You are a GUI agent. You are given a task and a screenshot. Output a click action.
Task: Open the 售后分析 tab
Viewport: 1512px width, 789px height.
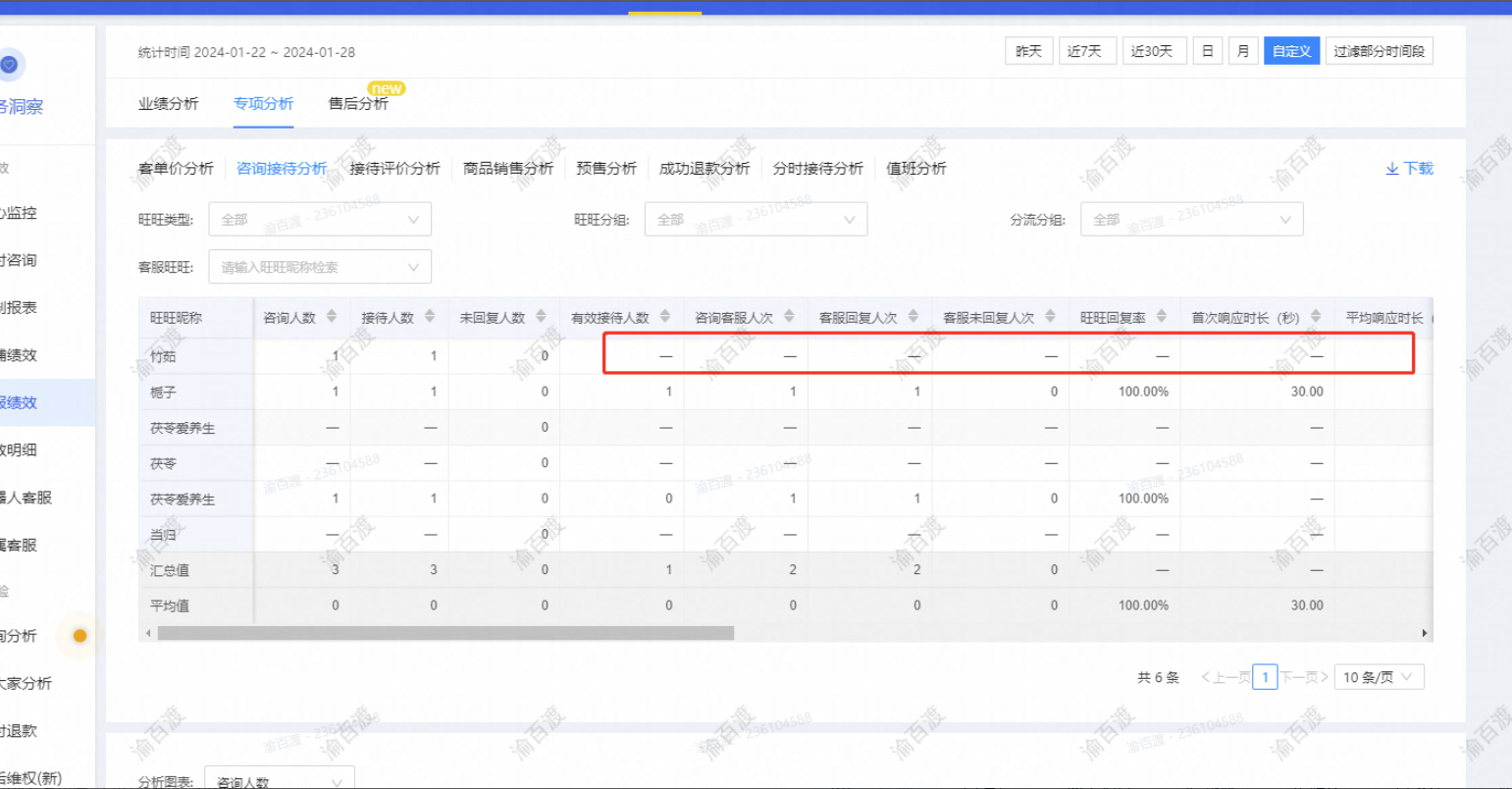(358, 103)
